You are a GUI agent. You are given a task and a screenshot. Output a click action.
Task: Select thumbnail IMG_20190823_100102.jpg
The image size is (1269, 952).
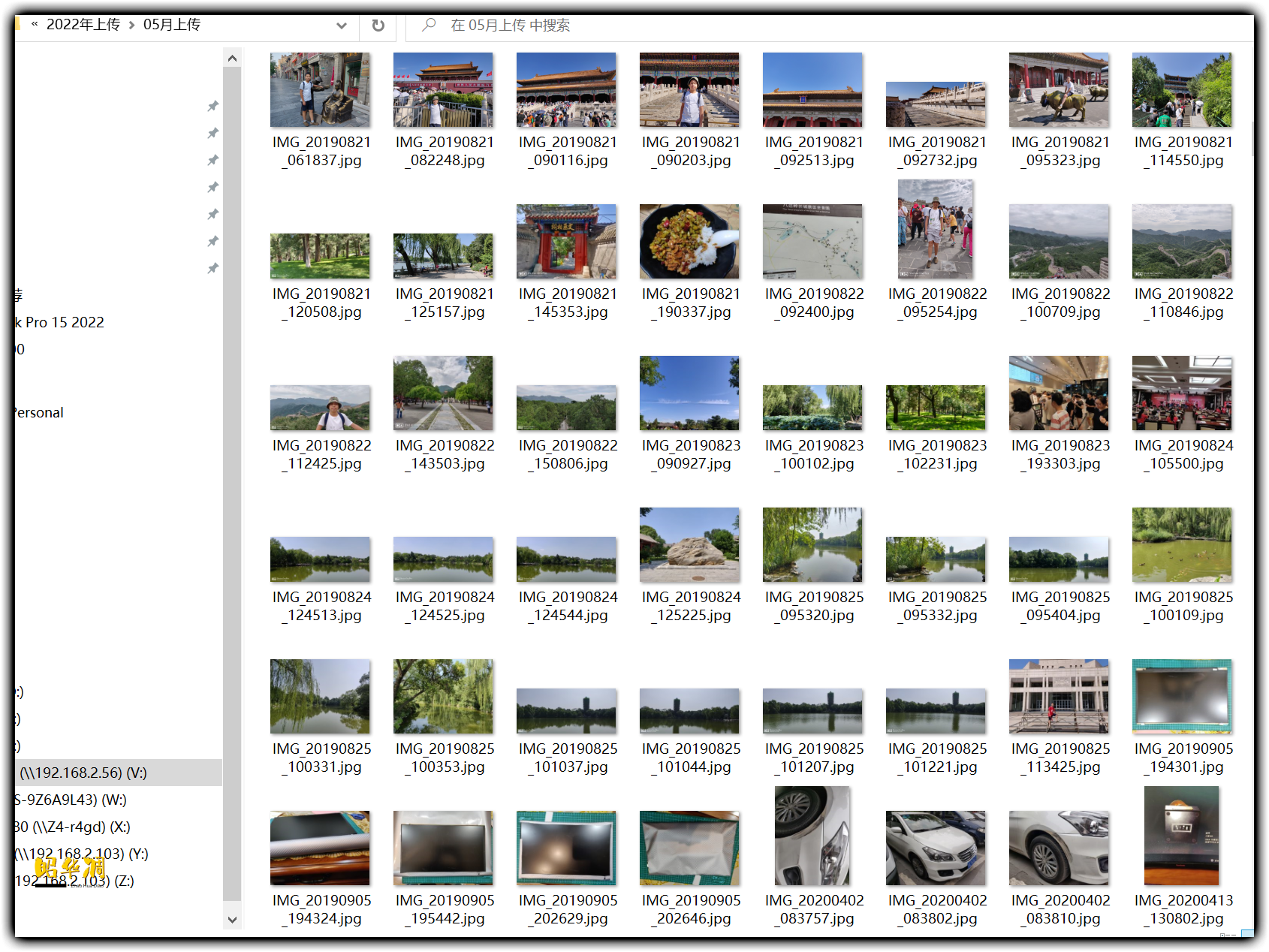tap(813, 408)
